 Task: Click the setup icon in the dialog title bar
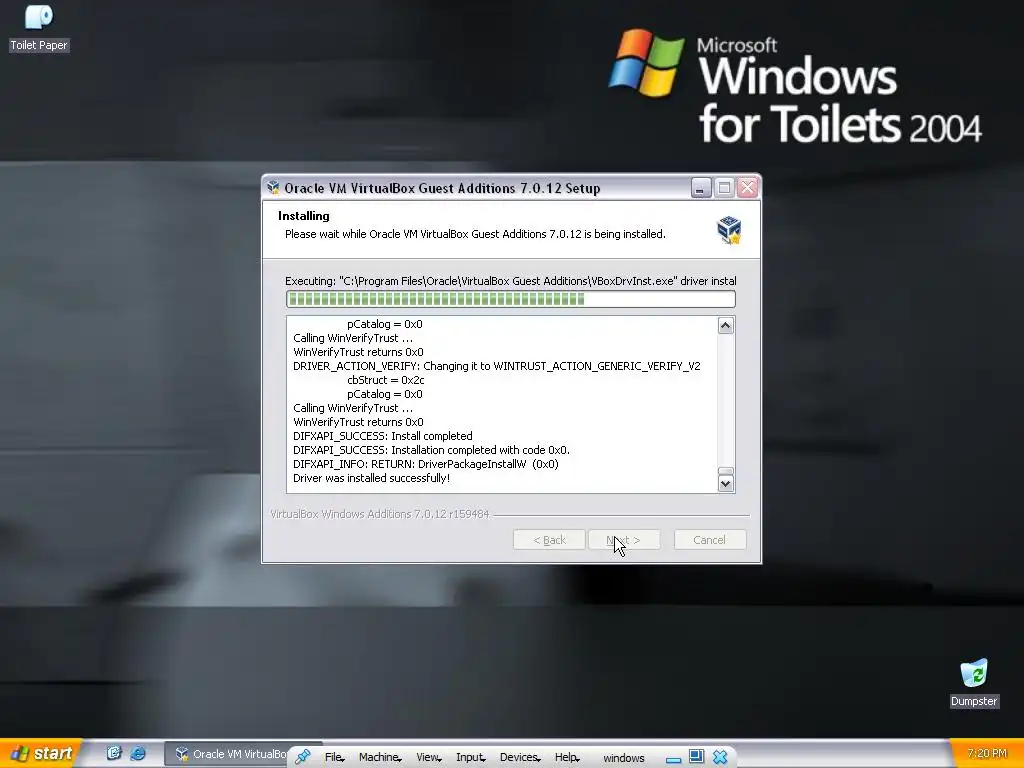tap(273, 188)
